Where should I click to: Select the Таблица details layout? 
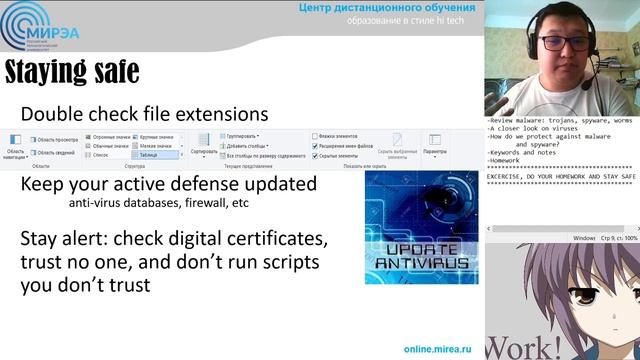pyautogui.click(x=155, y=155)
